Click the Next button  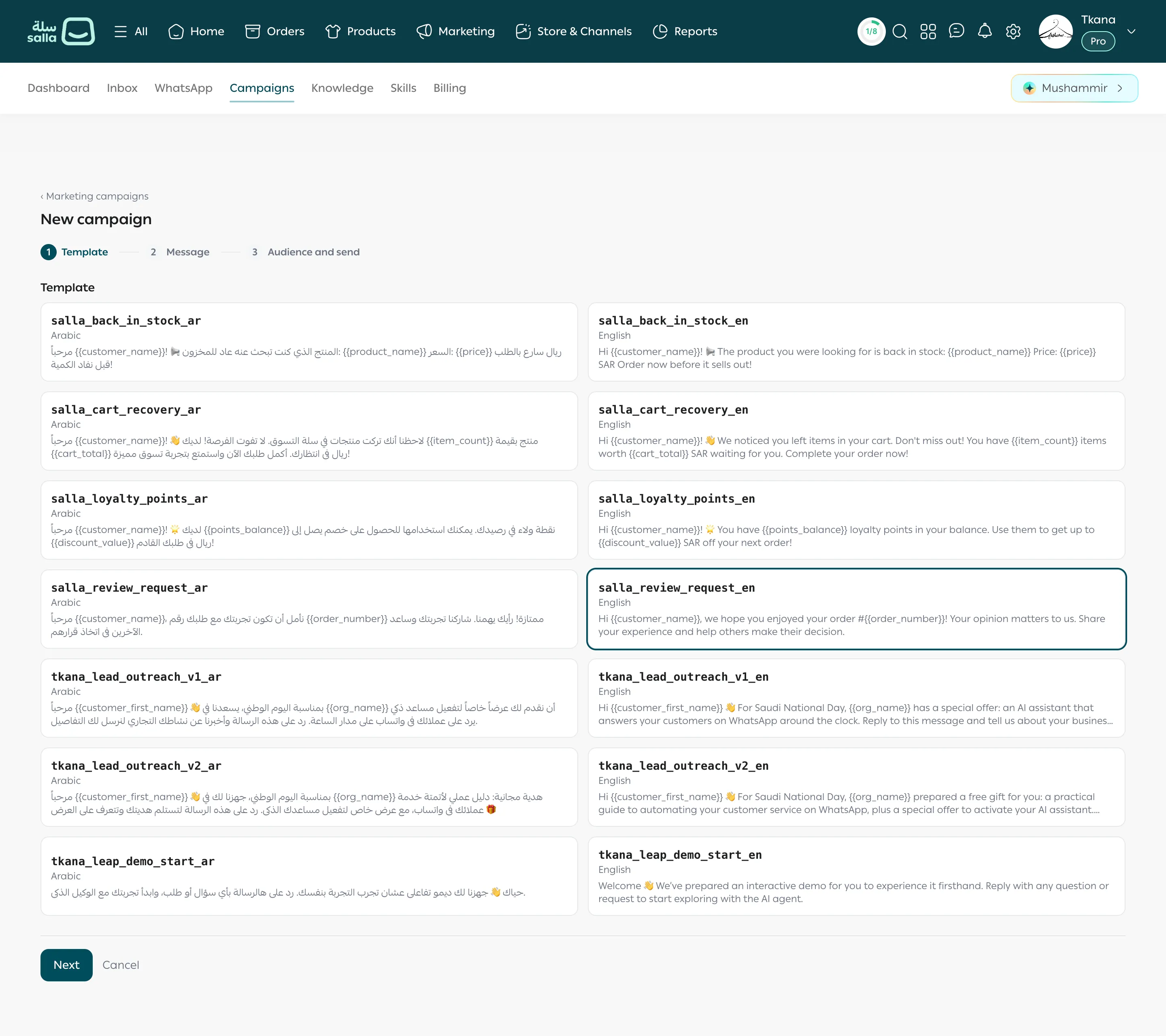(66, 965)
